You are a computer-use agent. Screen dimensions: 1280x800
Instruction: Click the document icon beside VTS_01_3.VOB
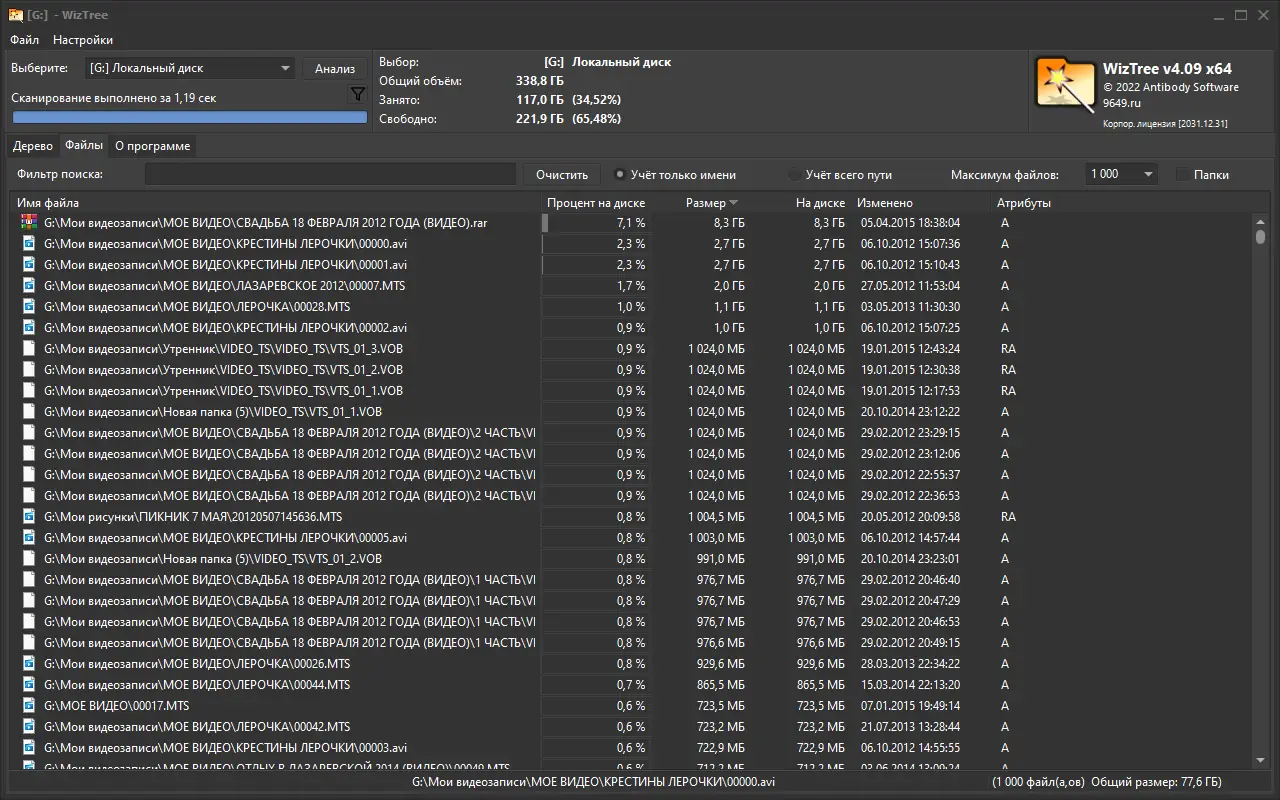(28, 348)
